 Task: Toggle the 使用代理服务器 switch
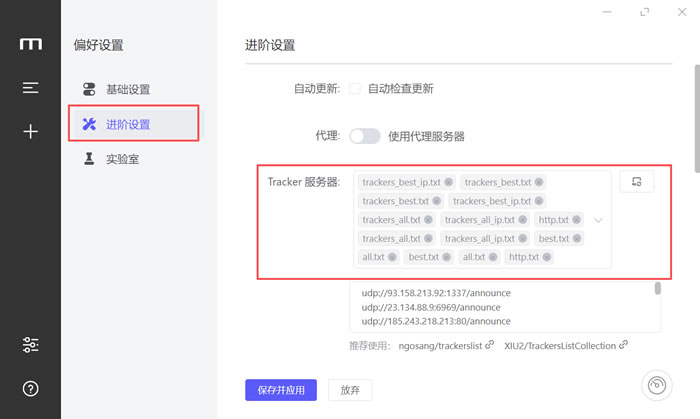(x=364, y=136)
